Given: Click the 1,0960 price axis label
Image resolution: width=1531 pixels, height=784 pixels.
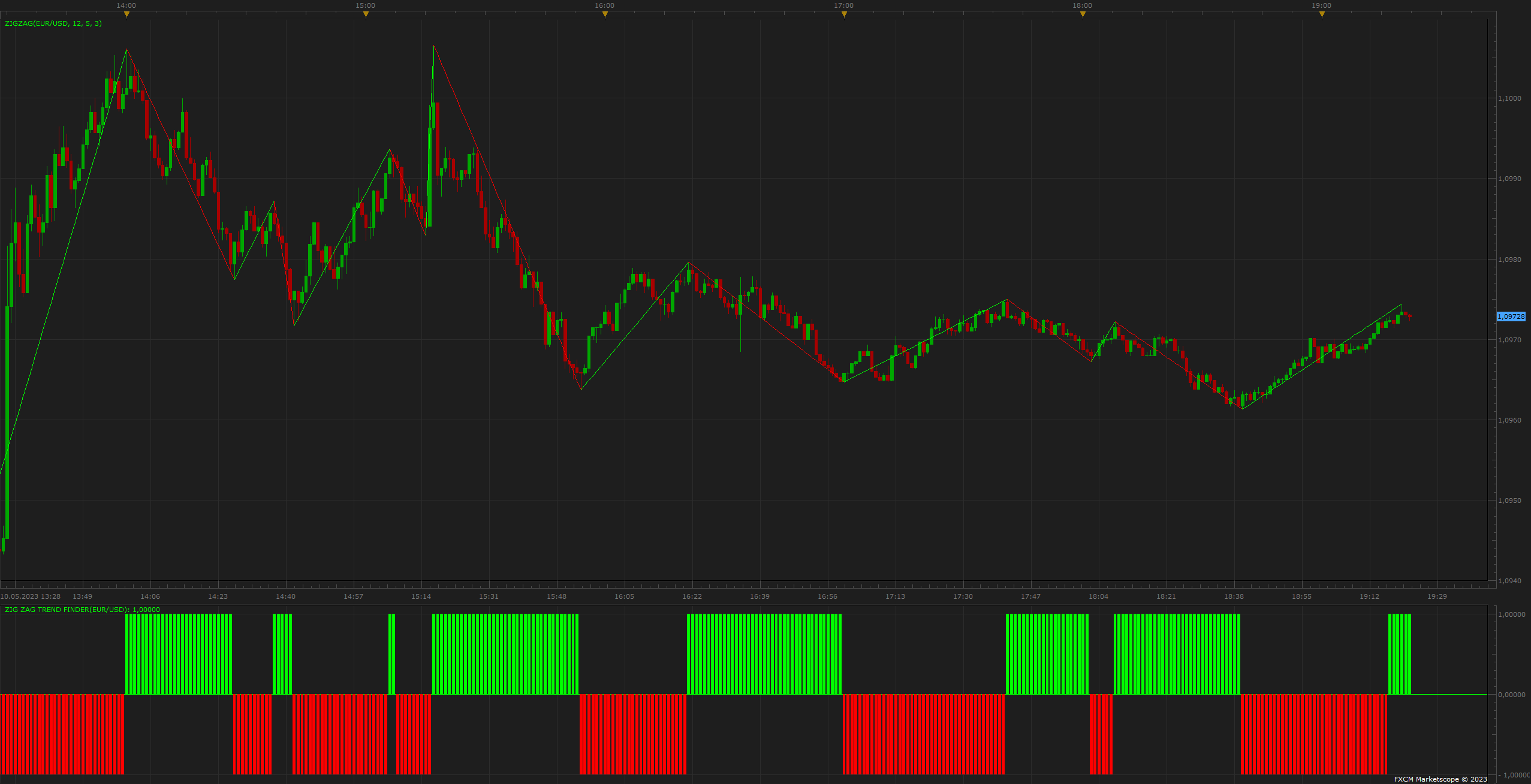Looking at the screenshot, I should pos(1509,420).
